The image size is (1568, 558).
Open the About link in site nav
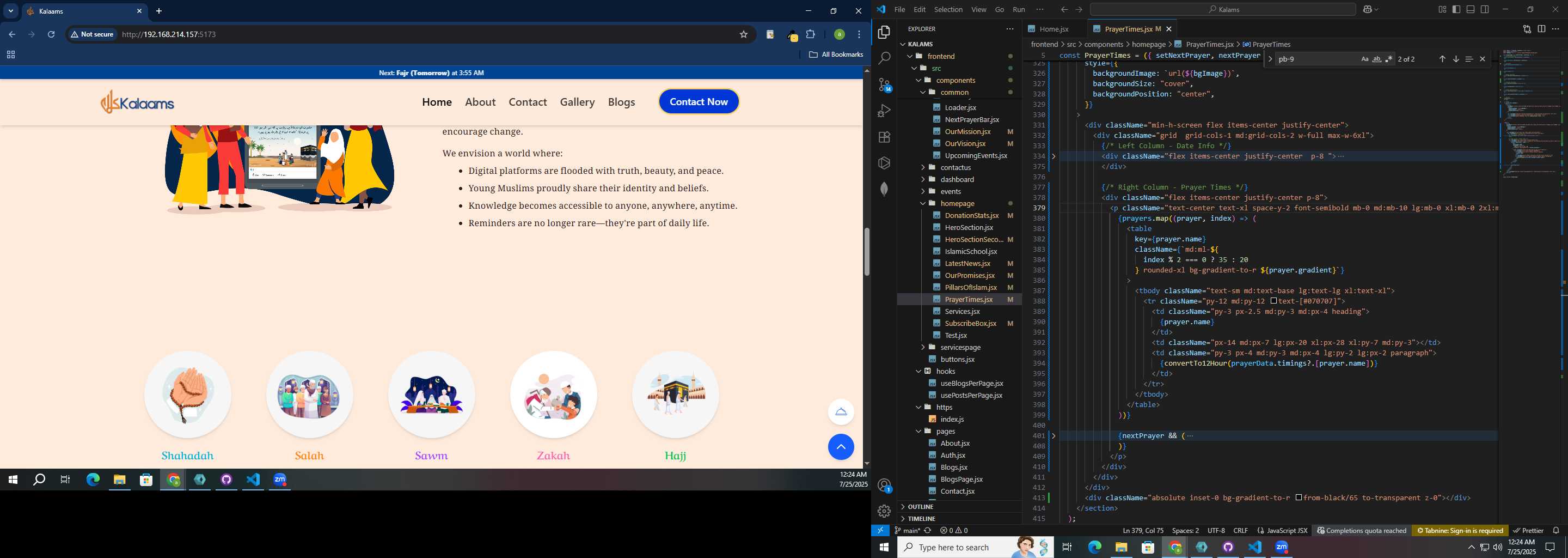click(x=480, y=102)
